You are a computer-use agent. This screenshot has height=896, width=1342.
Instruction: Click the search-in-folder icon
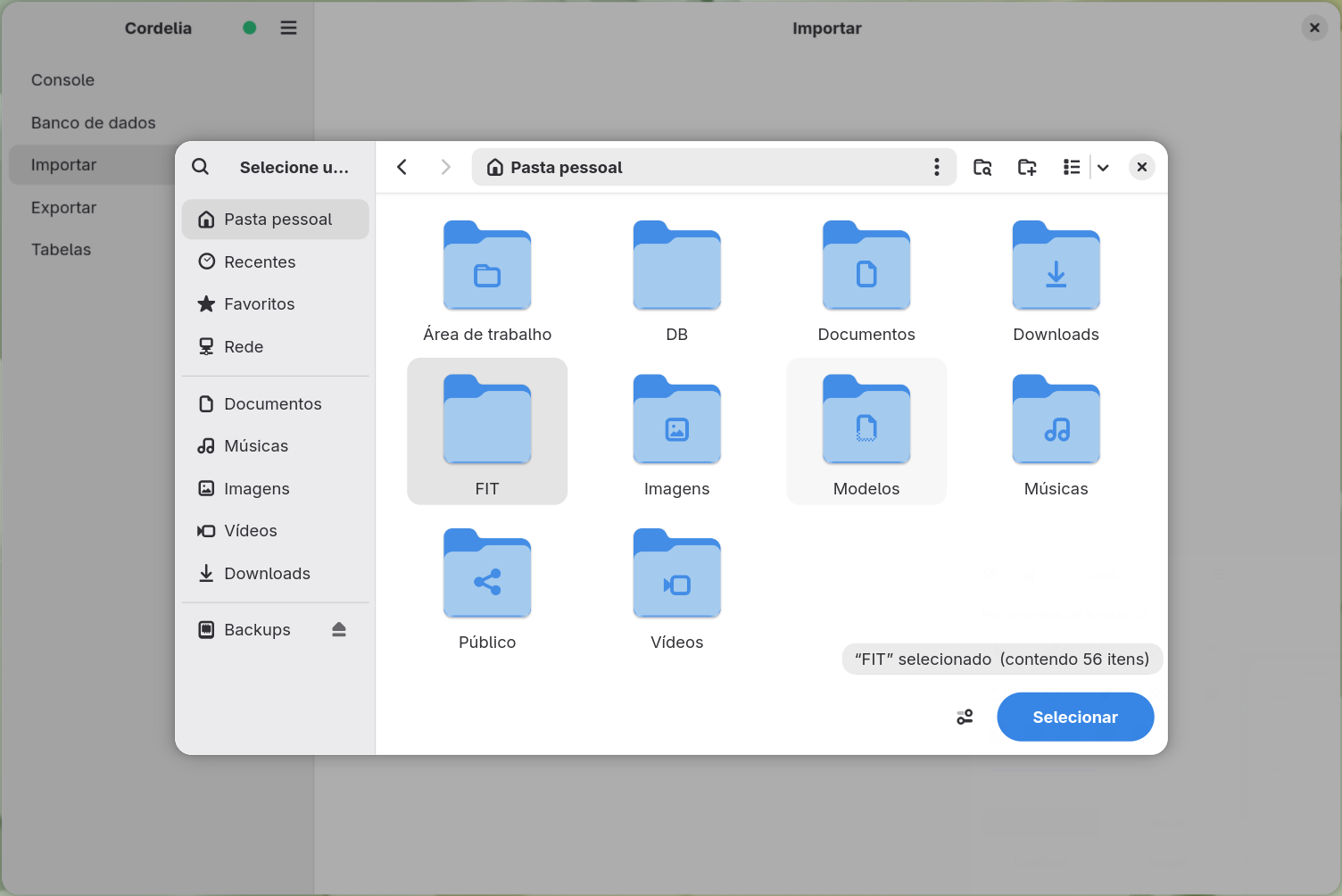(982, 167)
